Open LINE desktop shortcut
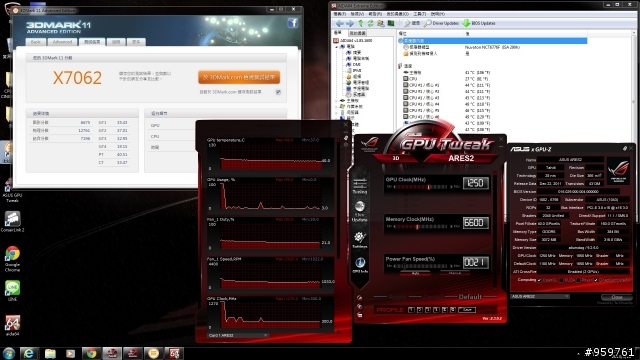640x360 pixels. [x=12, y=291]
